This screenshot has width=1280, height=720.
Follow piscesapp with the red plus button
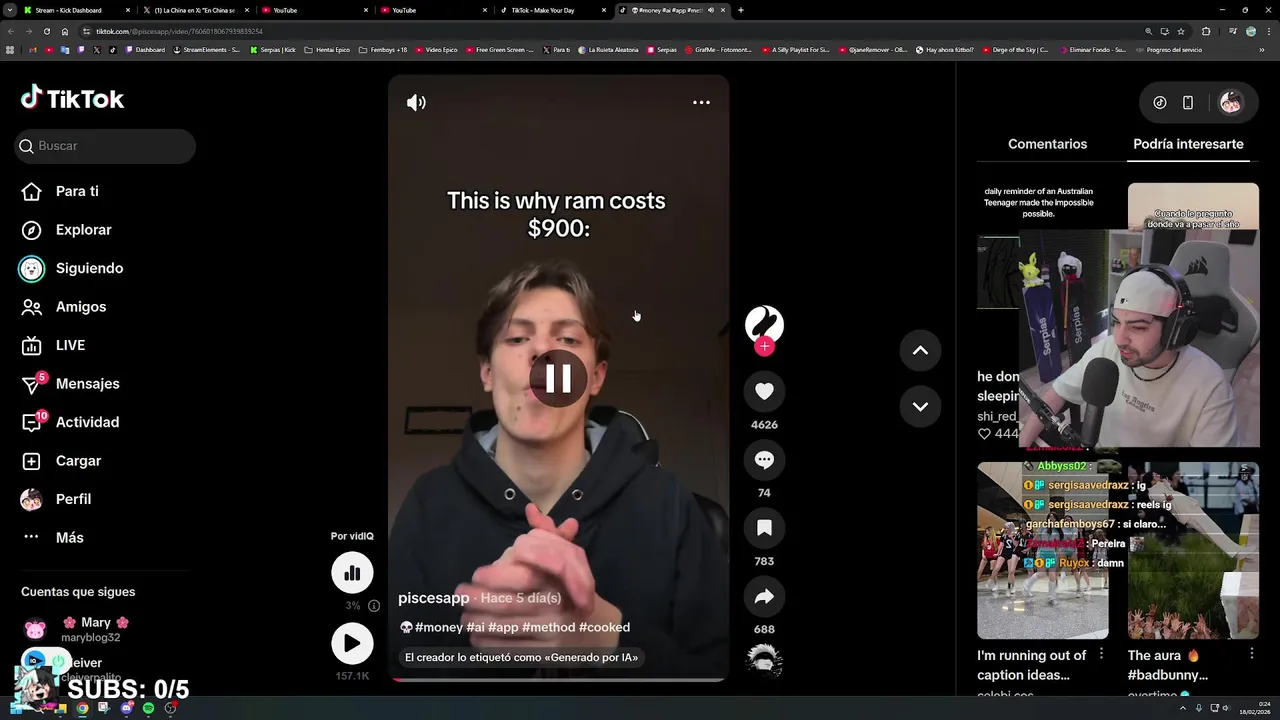[764, 346]
